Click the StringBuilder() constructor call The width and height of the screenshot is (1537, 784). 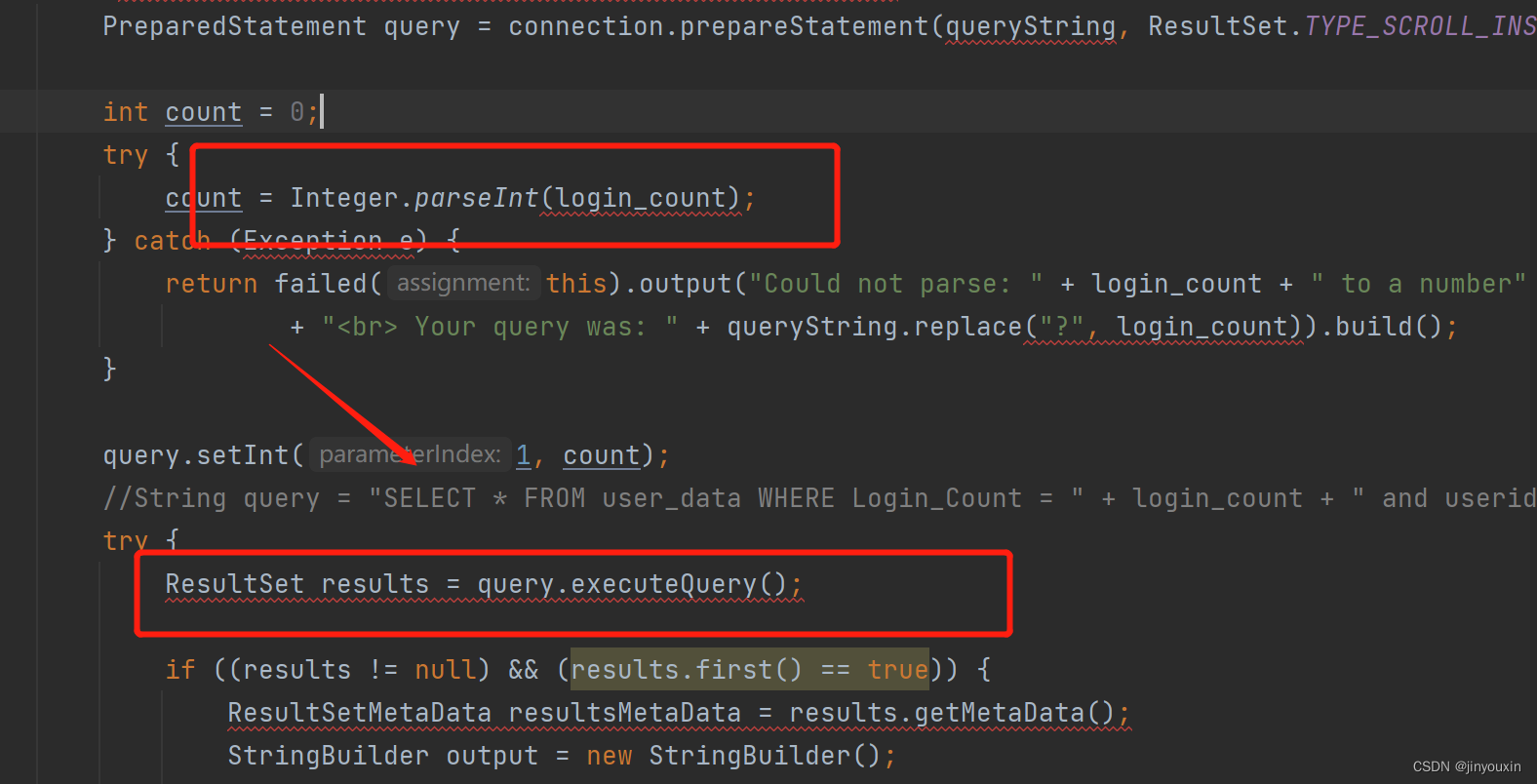point(766,756)
